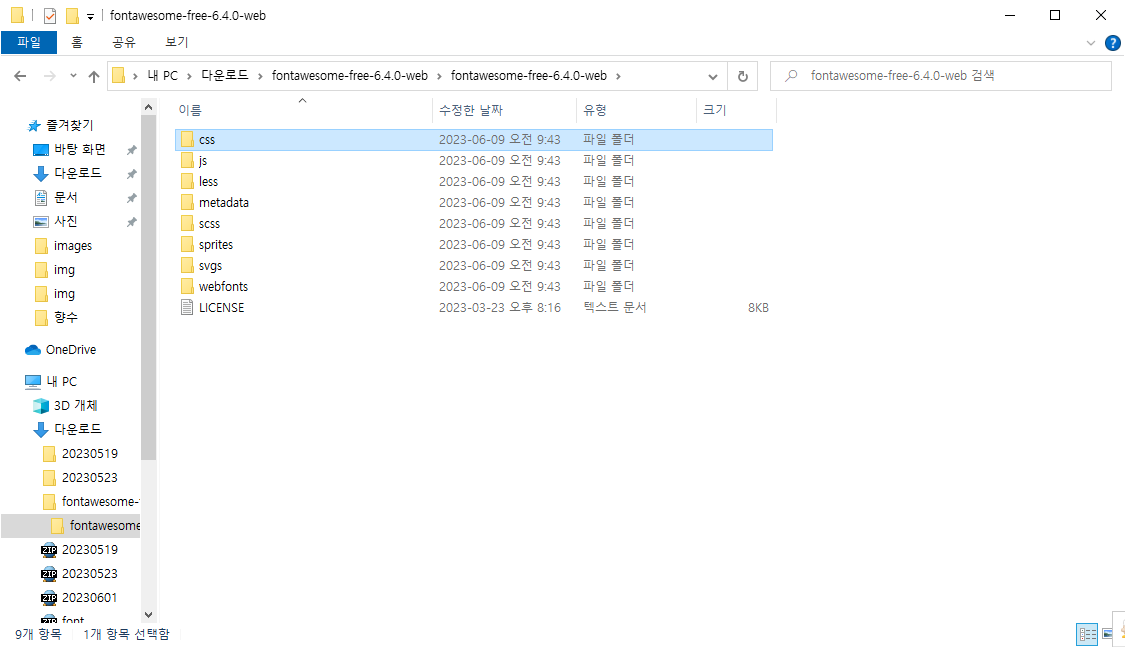This screenshot has height=647, width=1125.
Task: Select the svgs folder icon
Action: [x=187, y=265]
